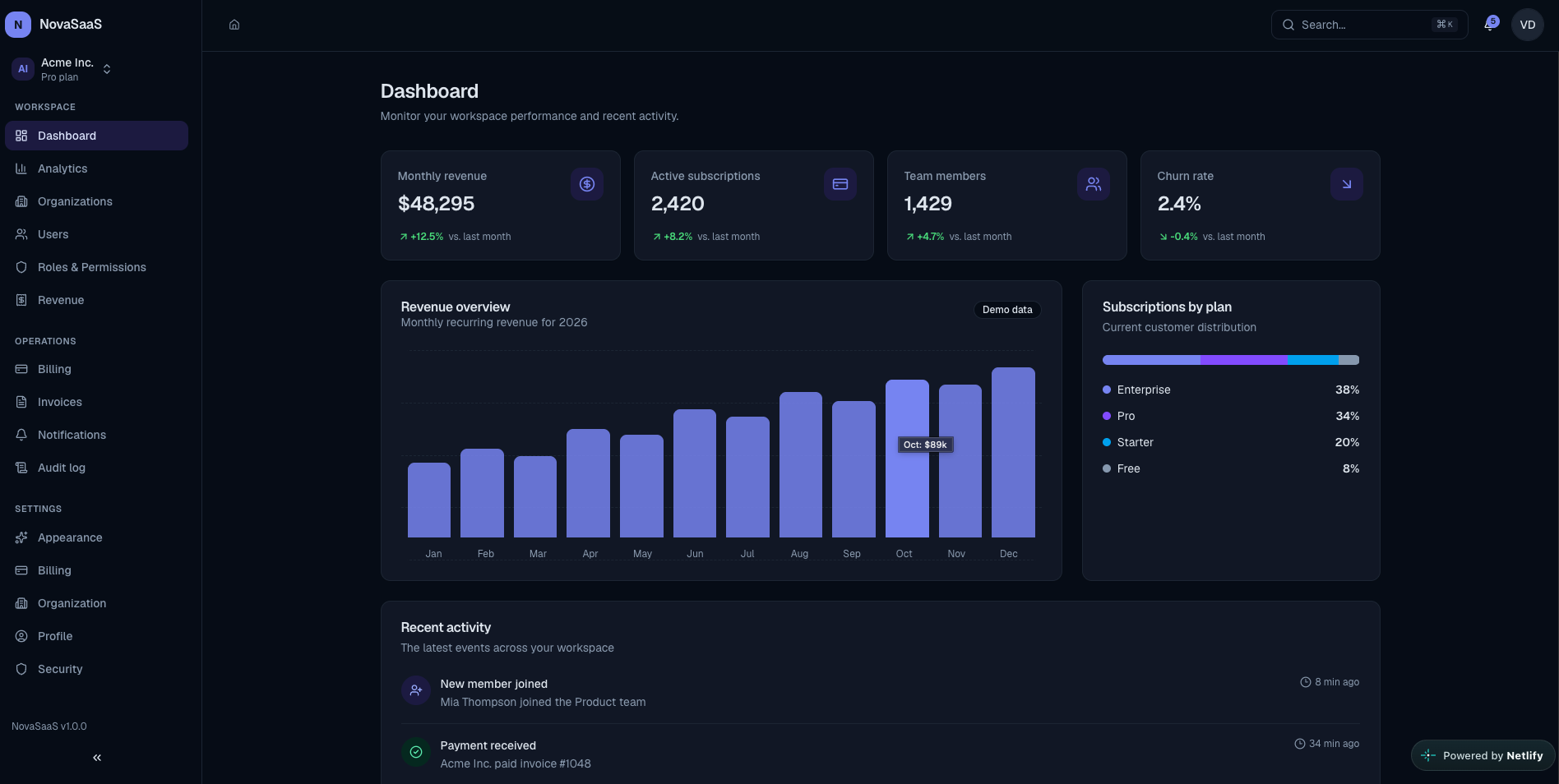
Task: Collapse the sidebar with double-chevron icon
Action: (97, 758)
